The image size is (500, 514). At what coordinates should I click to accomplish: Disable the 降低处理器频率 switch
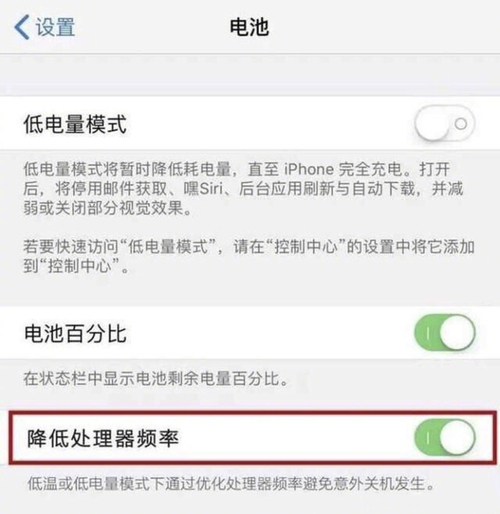pyautogui.click(x=445, y=437)
